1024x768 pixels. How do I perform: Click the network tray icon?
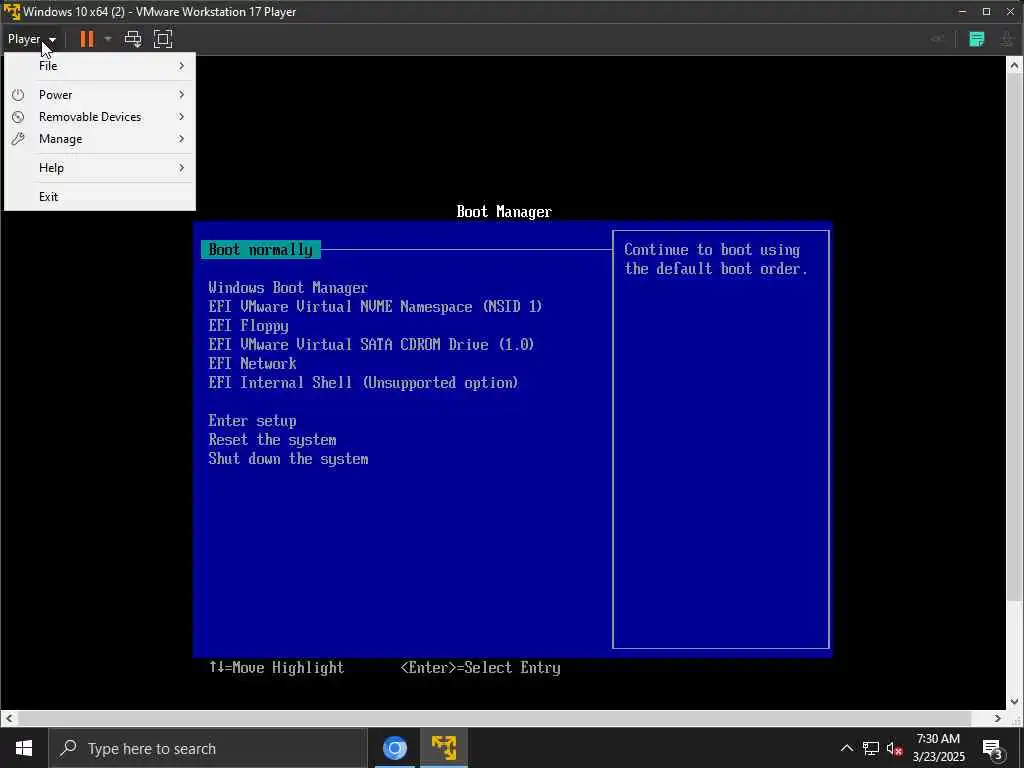(871, 748)
